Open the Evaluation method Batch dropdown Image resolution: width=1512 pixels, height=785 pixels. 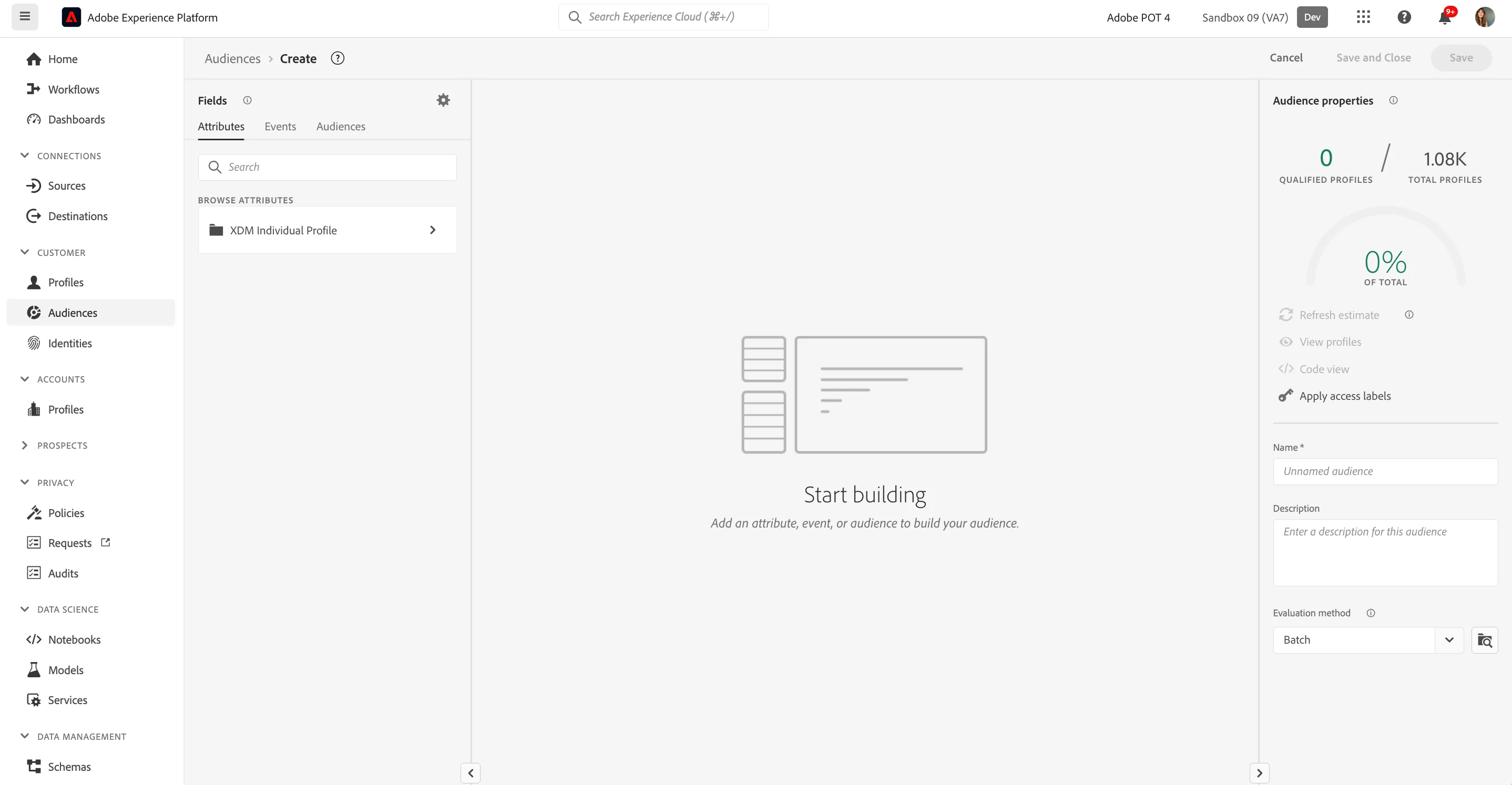[1367, 640]
